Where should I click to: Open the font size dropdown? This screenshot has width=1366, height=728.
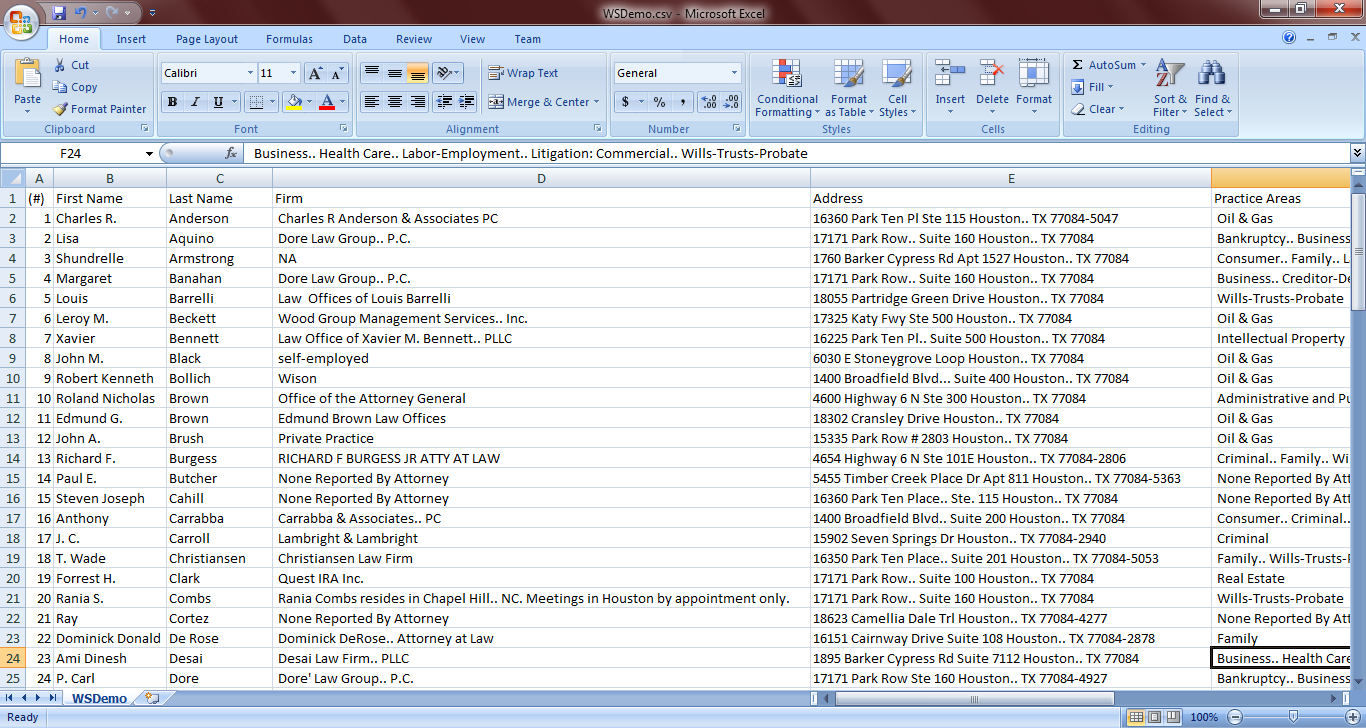293,73
